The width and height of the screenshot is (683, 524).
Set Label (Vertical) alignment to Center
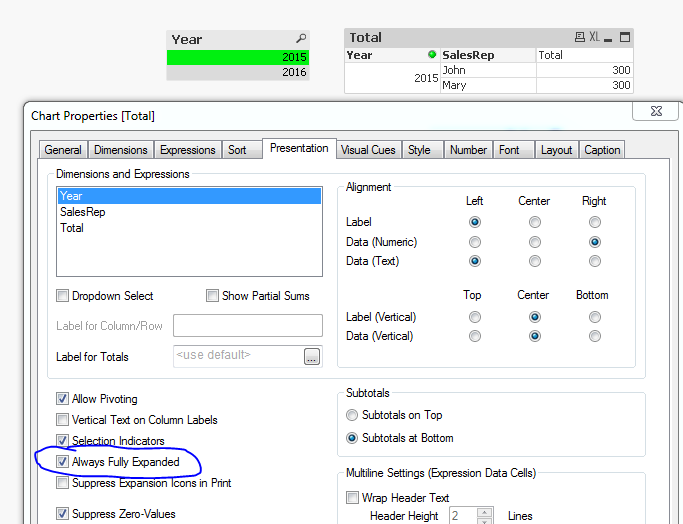tap(534, 317)
